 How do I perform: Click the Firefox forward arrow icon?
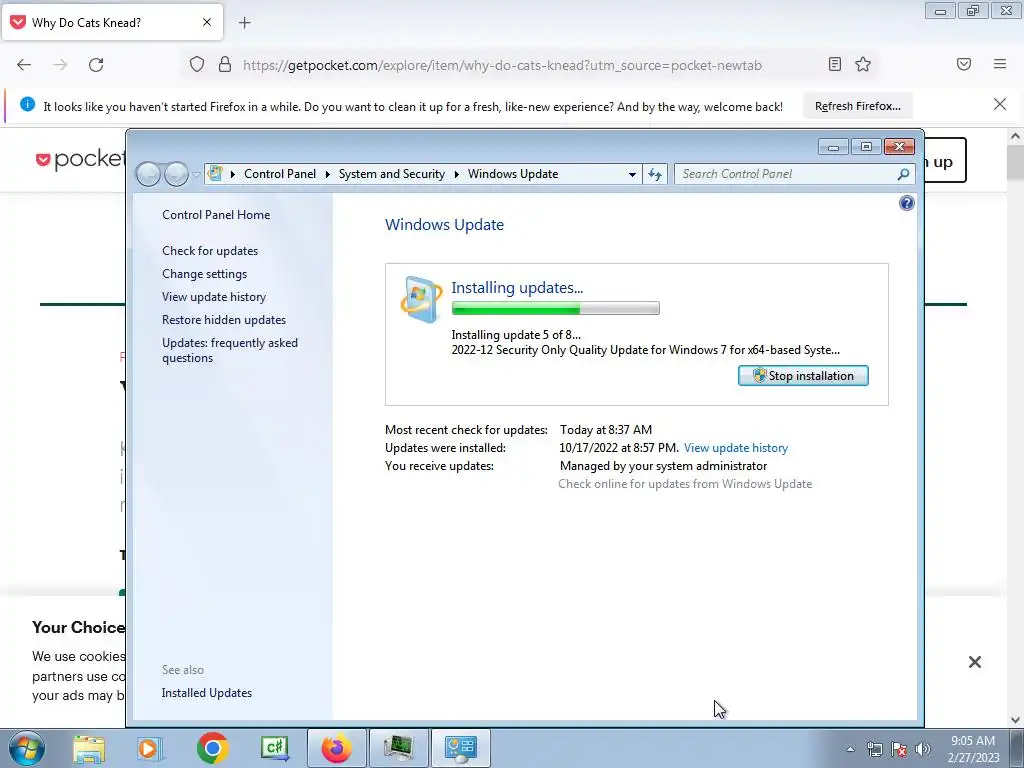click(x=60, y=65)
